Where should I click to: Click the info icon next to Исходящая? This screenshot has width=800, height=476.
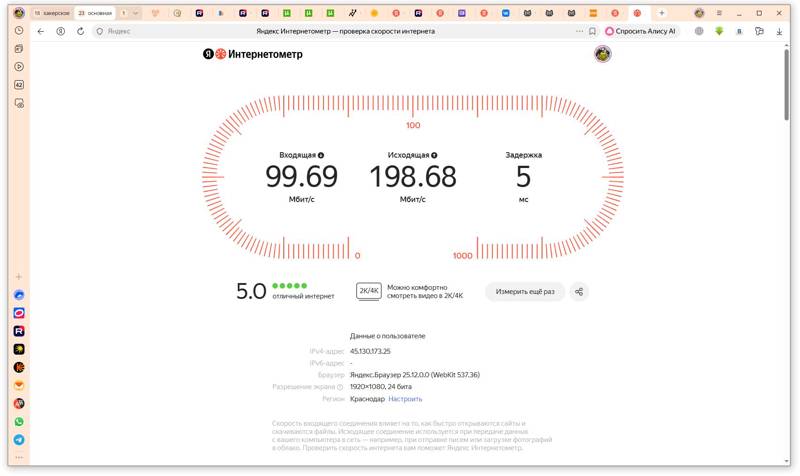click(434, 156)
